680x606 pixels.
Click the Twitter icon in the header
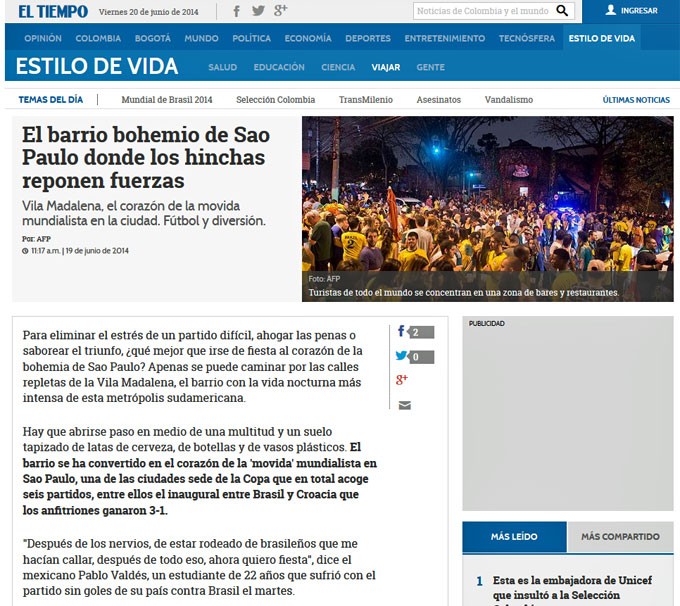point(258,11)
